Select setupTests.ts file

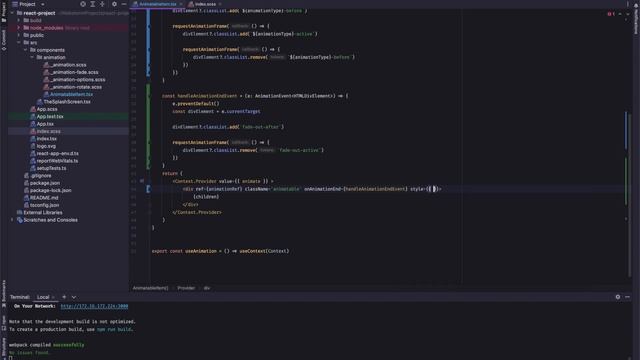(x=51, y=168)
